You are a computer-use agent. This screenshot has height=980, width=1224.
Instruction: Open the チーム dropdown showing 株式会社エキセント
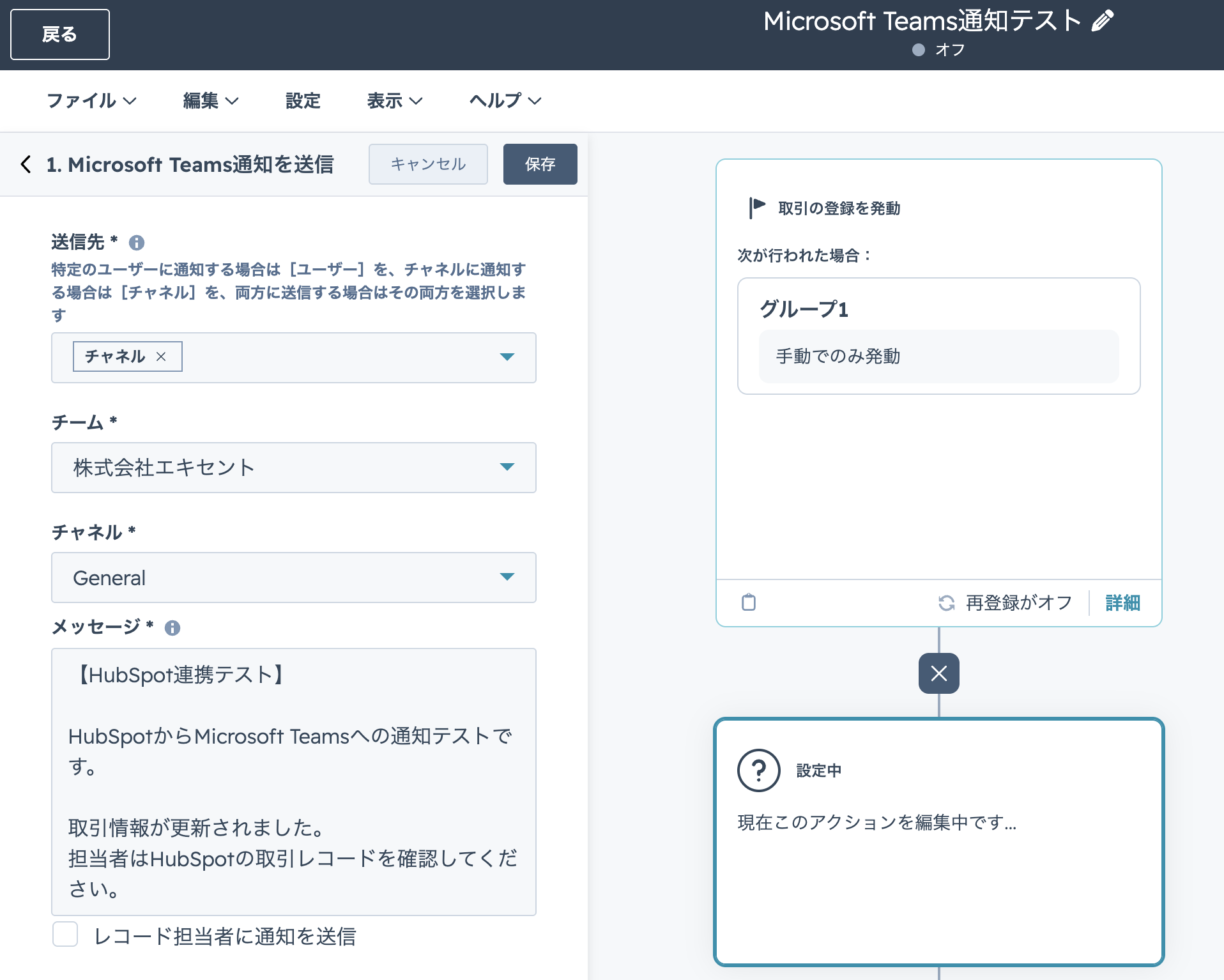[294, 468]
